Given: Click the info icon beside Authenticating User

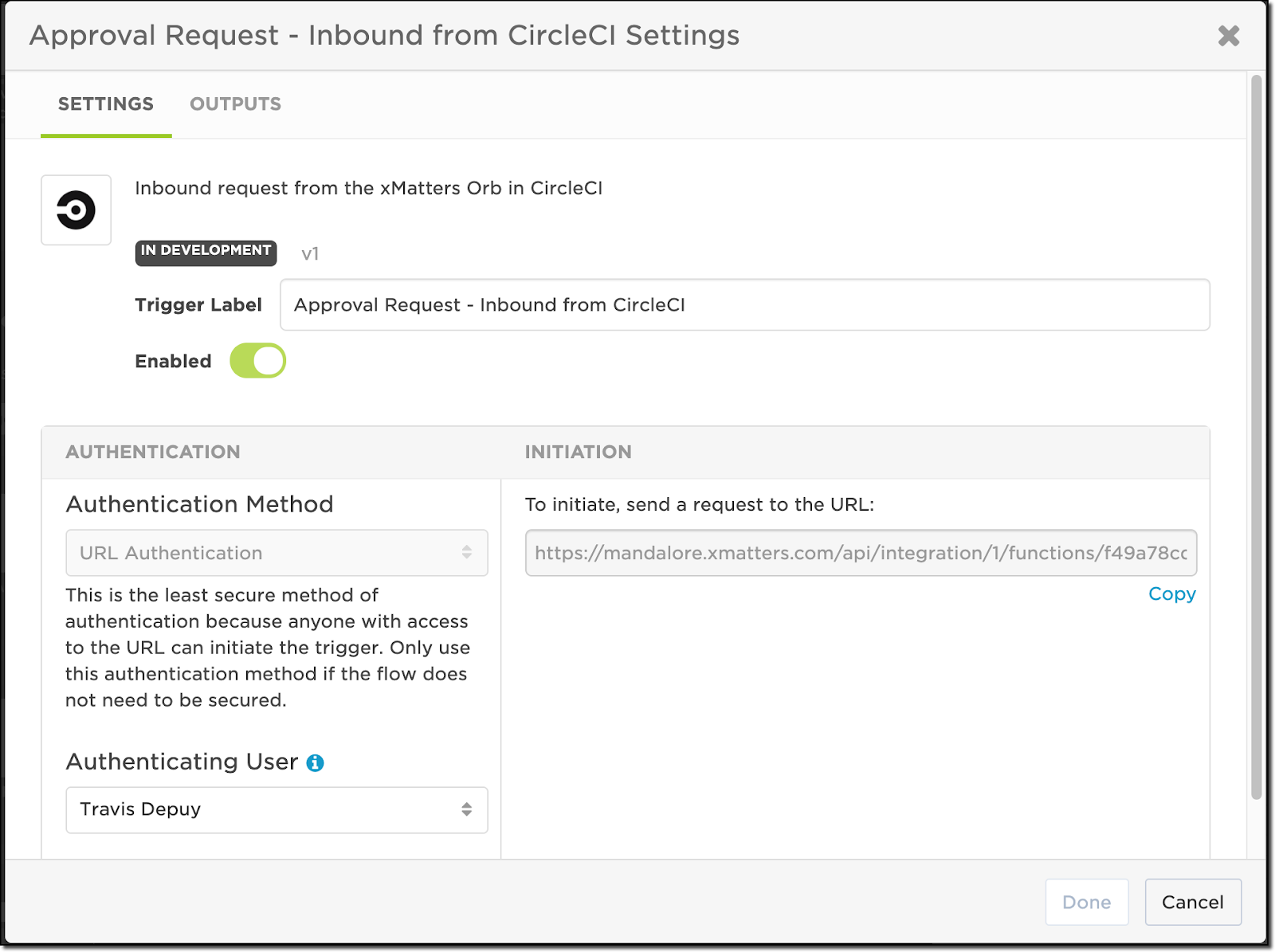Looking at the screenshot, I should pyautogui.click(x=316, y=762).
